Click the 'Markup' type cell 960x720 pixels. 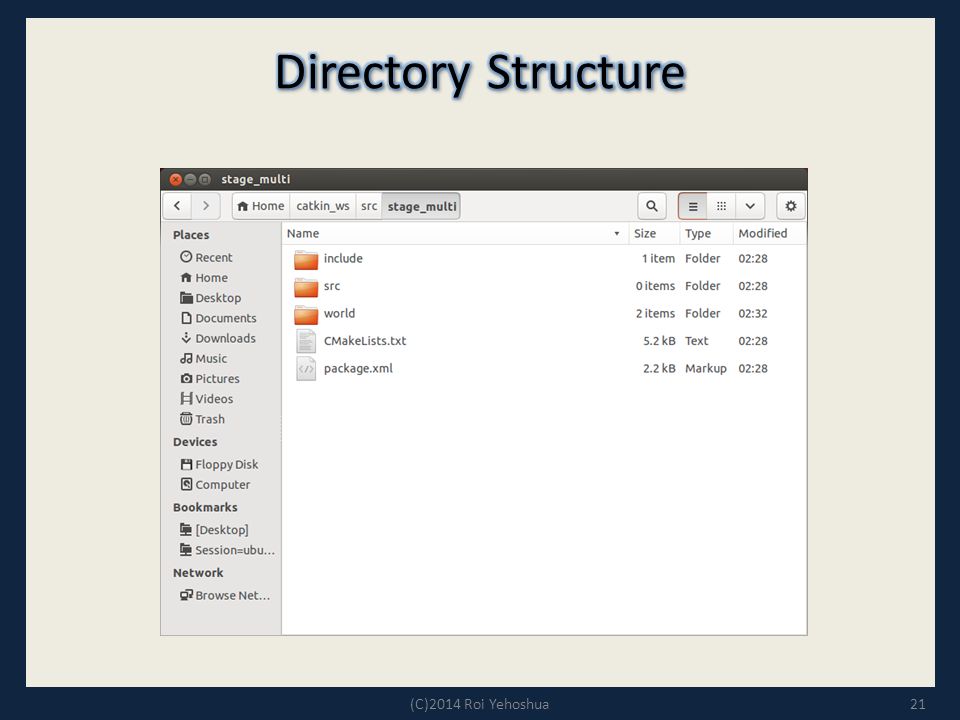click(705, 369)
